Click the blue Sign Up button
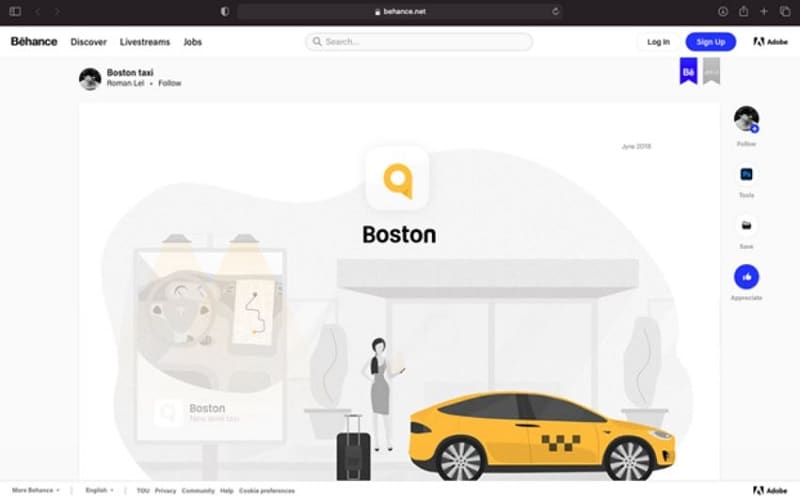 [711, 42]
